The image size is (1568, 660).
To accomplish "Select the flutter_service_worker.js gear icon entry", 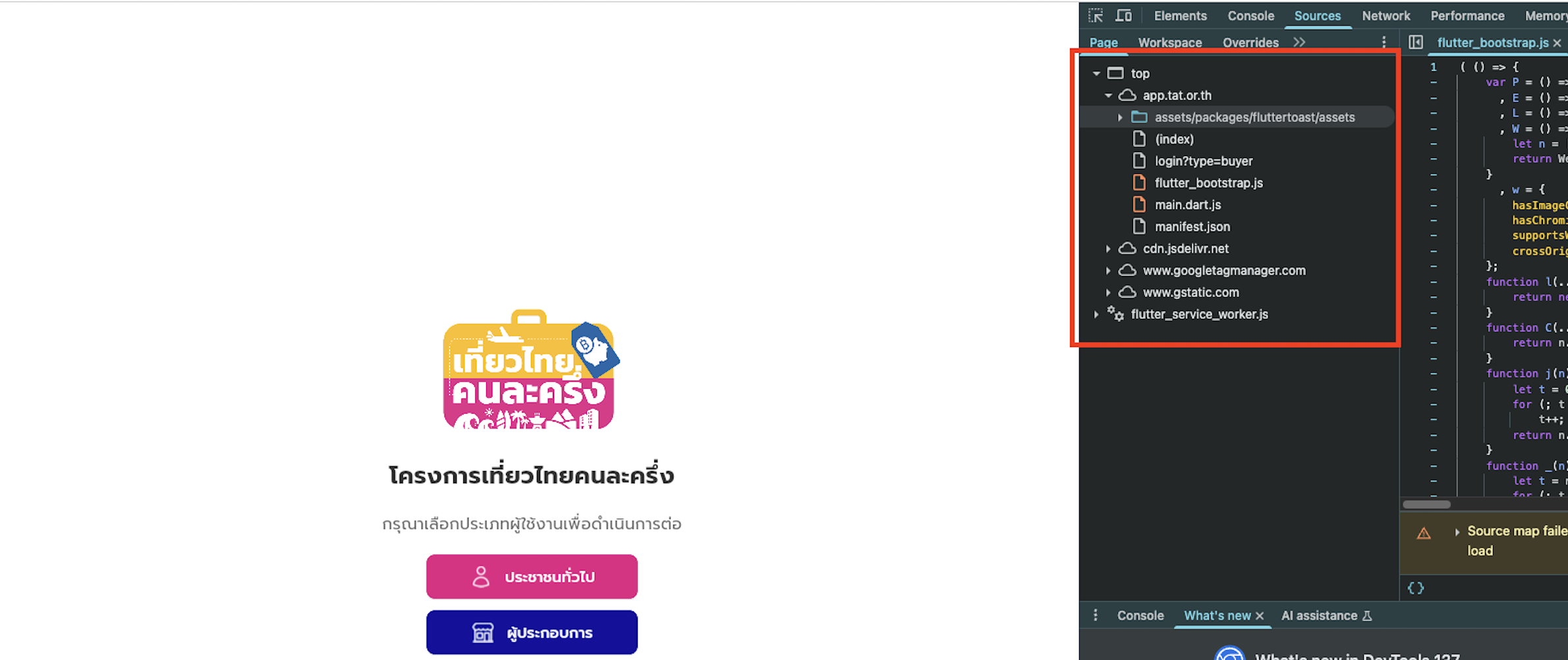I will coord(1115,314).
